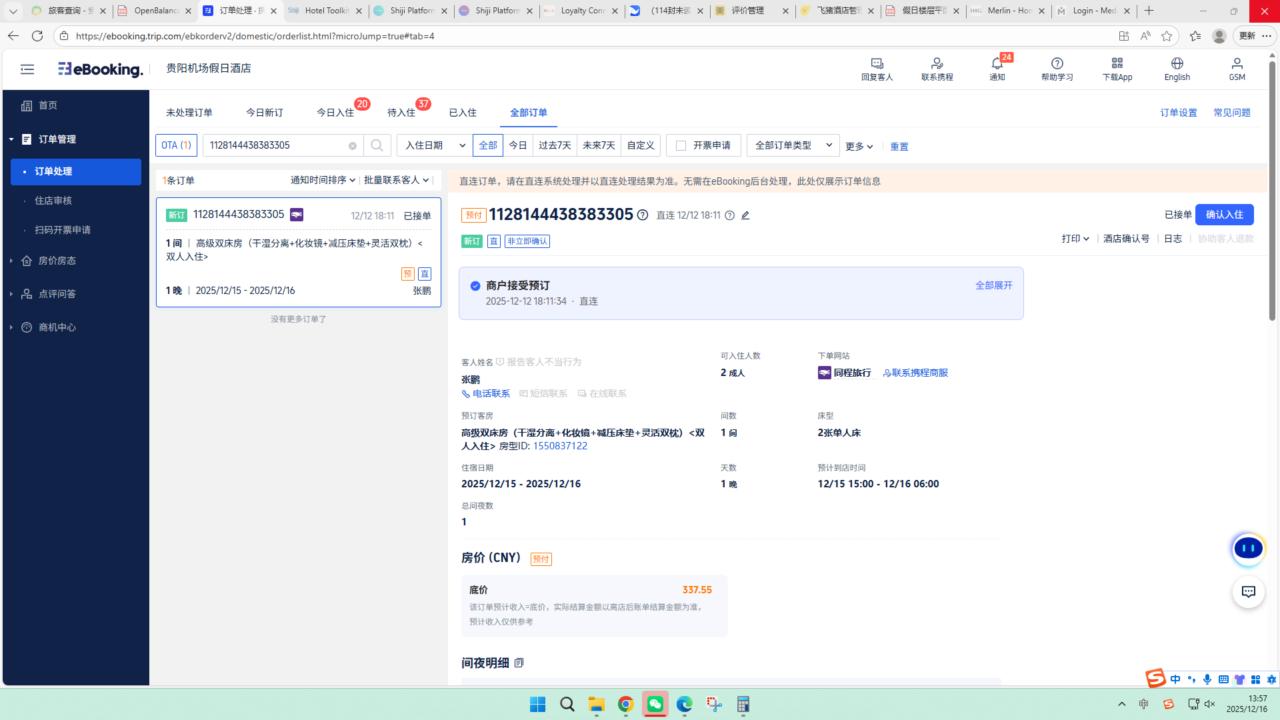
Task: Open the 全部订单类型 dropdown
Action: (793, 145)
